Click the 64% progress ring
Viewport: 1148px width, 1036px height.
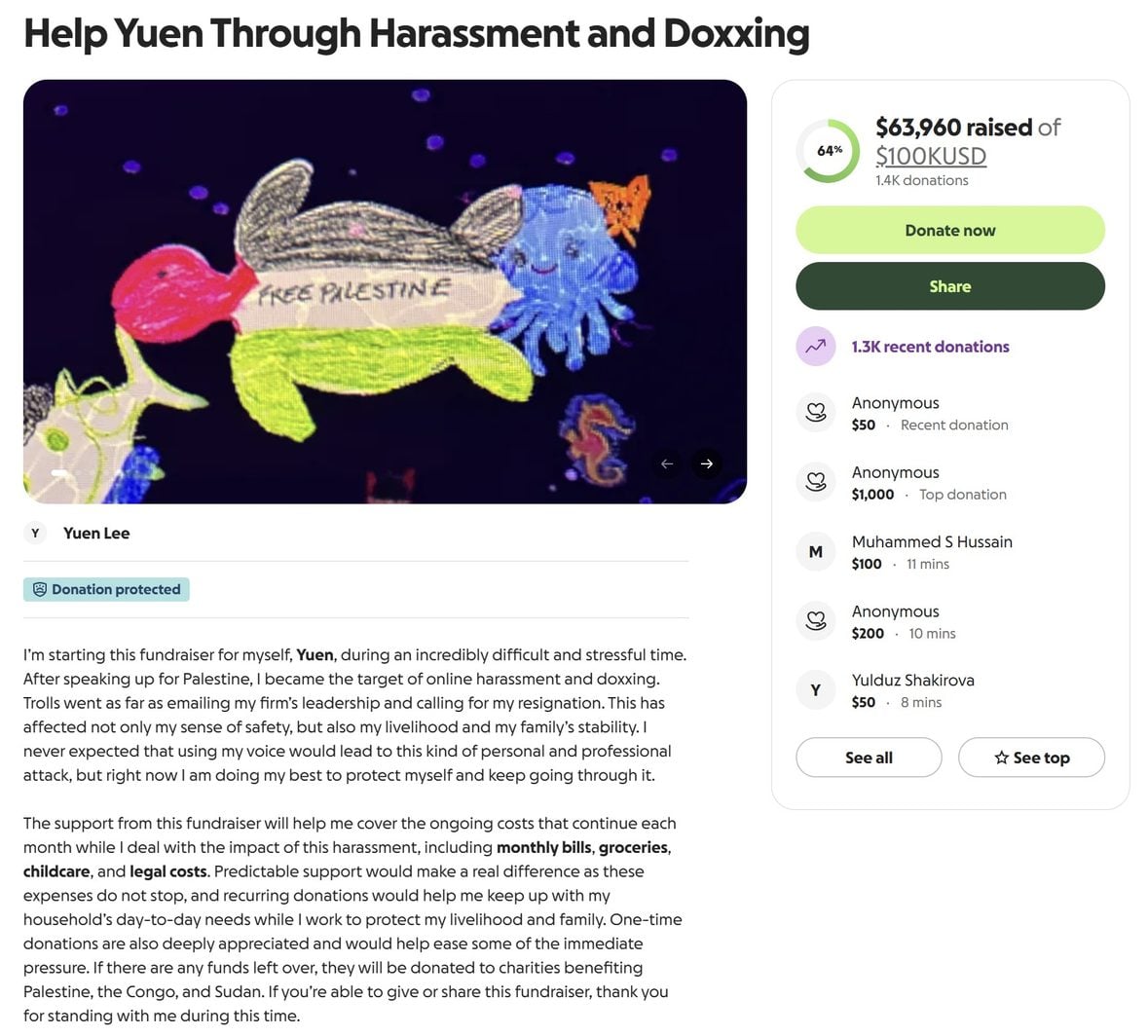coord(830,151)
